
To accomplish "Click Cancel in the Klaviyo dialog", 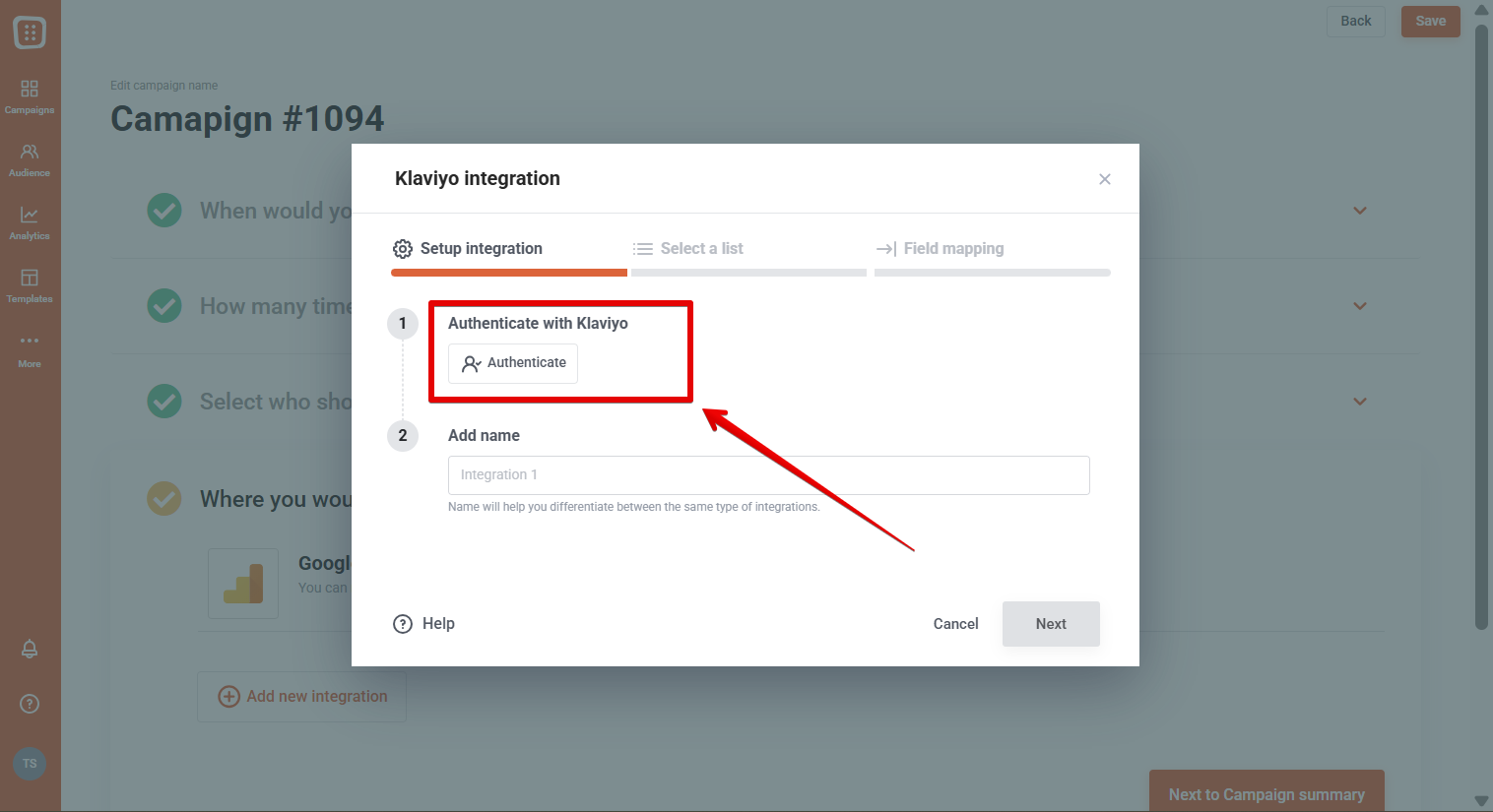I will 956,624.
